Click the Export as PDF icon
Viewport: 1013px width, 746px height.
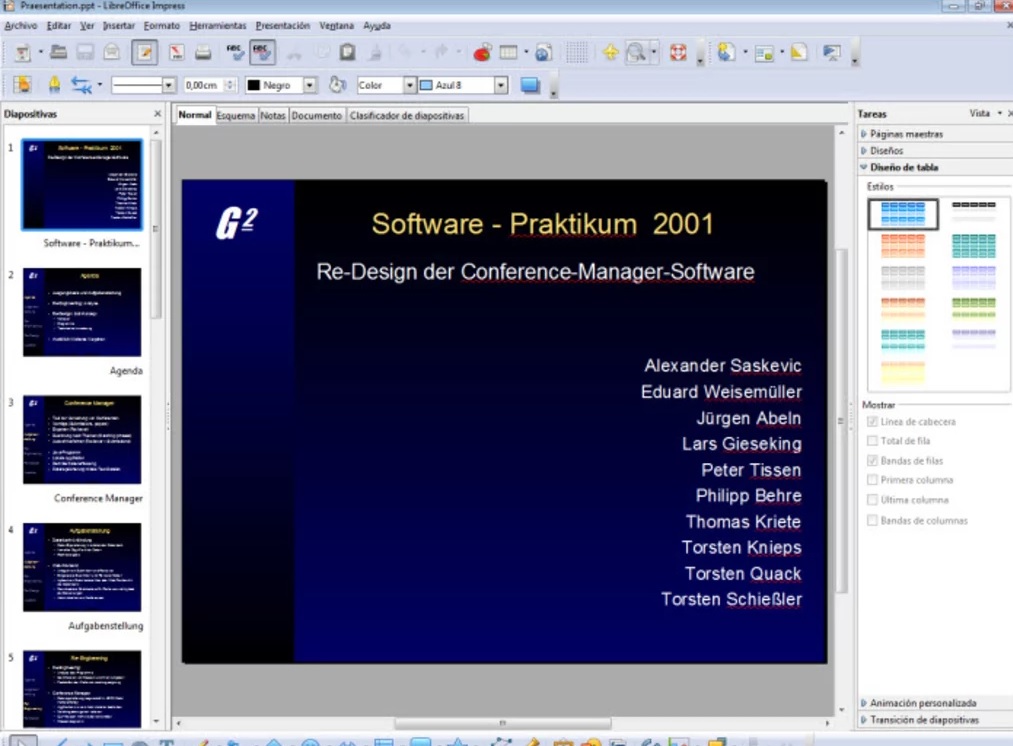176,52
